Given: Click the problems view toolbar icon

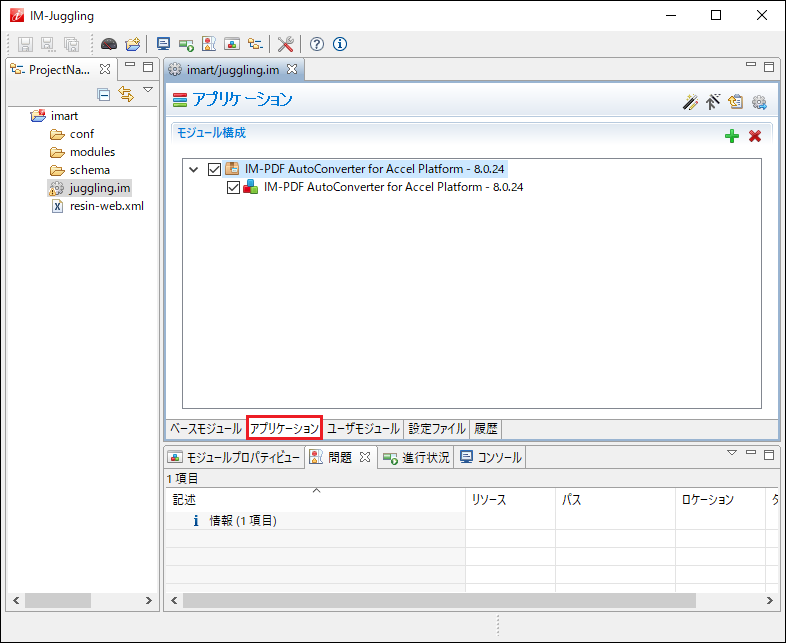Looking at the screenshot, I should coord(209,44).
